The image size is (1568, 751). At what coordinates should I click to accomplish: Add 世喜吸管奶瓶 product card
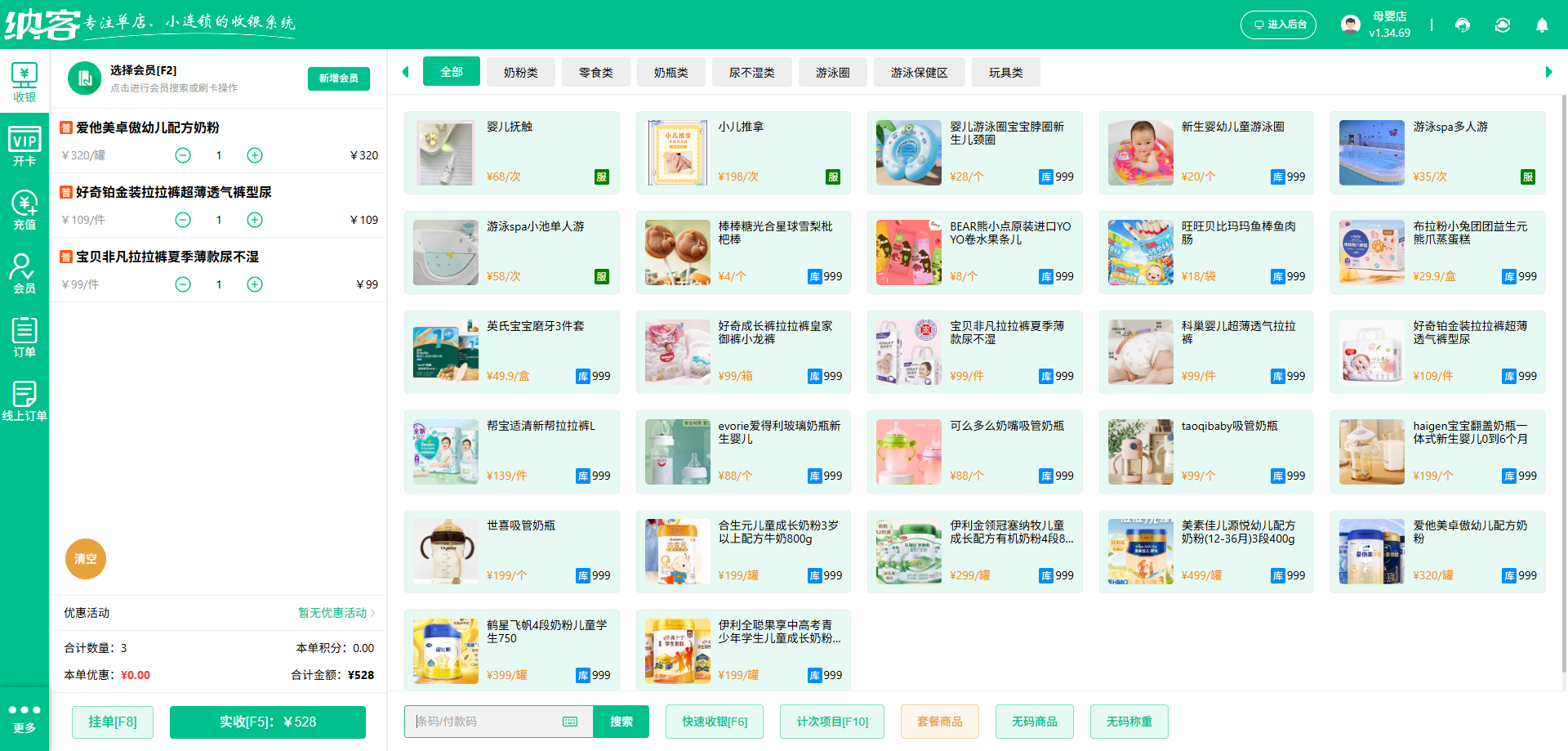click(x=512, y=552)
